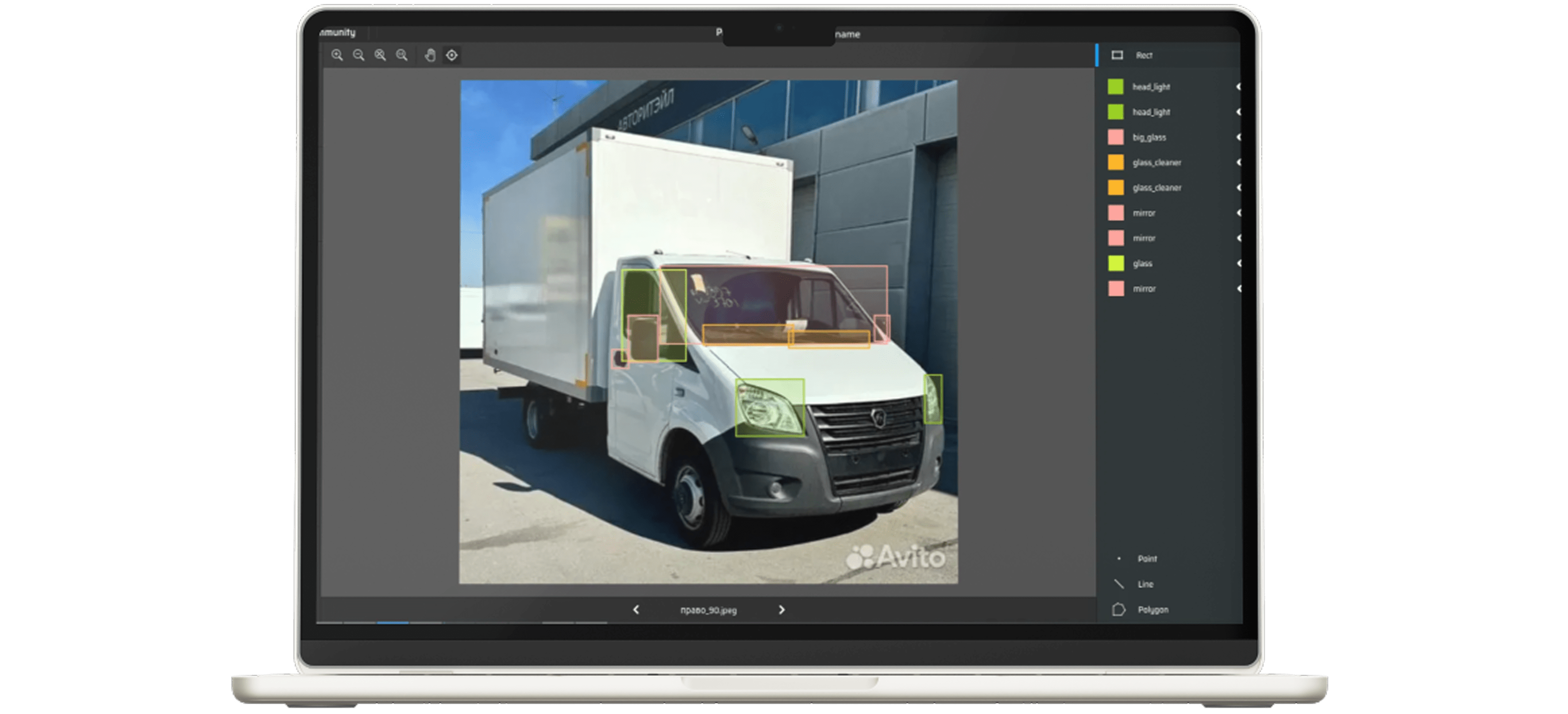Go to the previous image
This screenshot has width=1568, height=714.
(x=636, y=609)
